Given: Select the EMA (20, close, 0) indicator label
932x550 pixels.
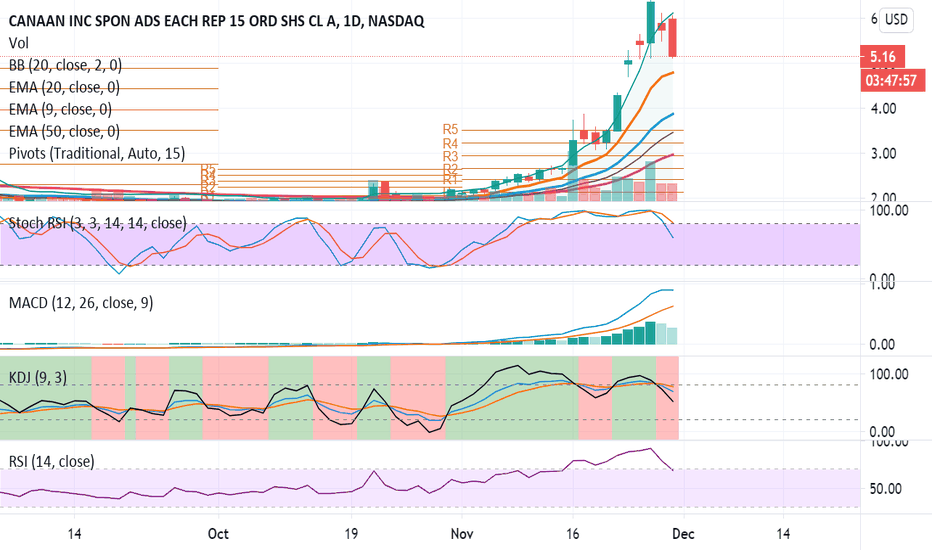Looking at the screenshot, I should pos(64,87).
